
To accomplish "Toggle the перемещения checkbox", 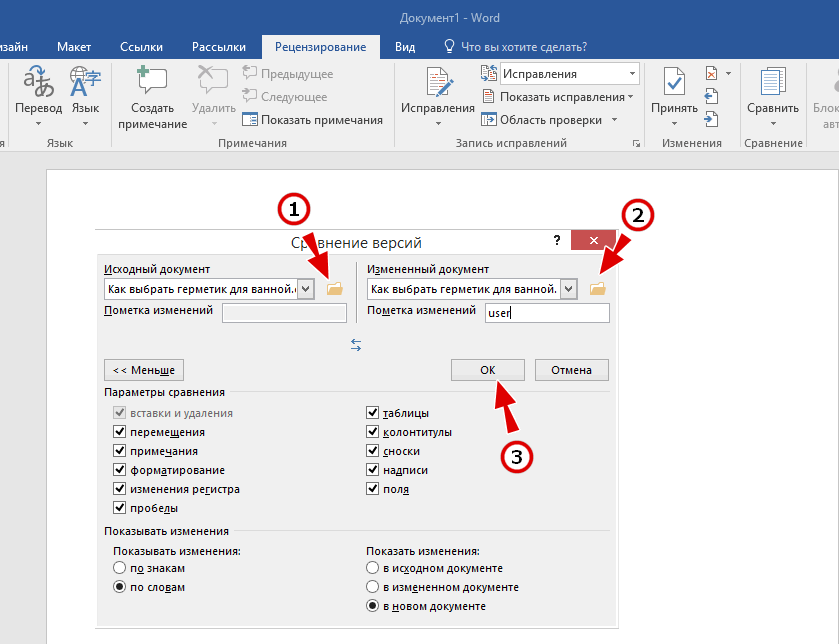I will (x=119, y=432).
